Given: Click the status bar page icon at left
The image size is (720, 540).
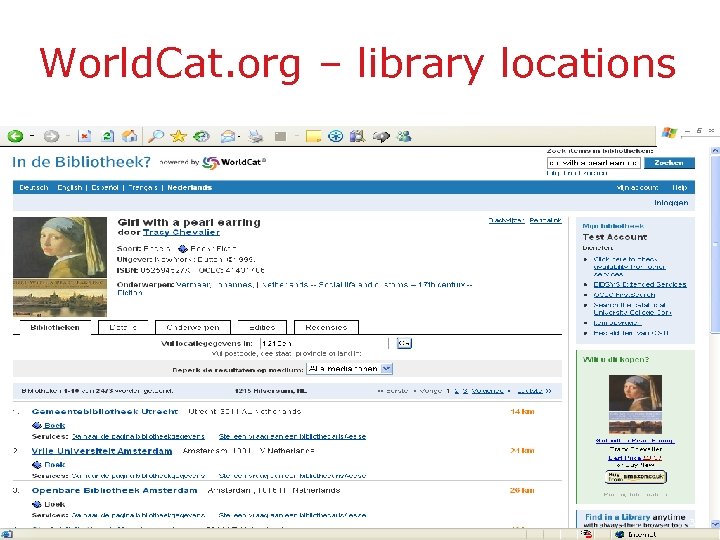Looking at the screenshot, I should [x=7, y=534].
